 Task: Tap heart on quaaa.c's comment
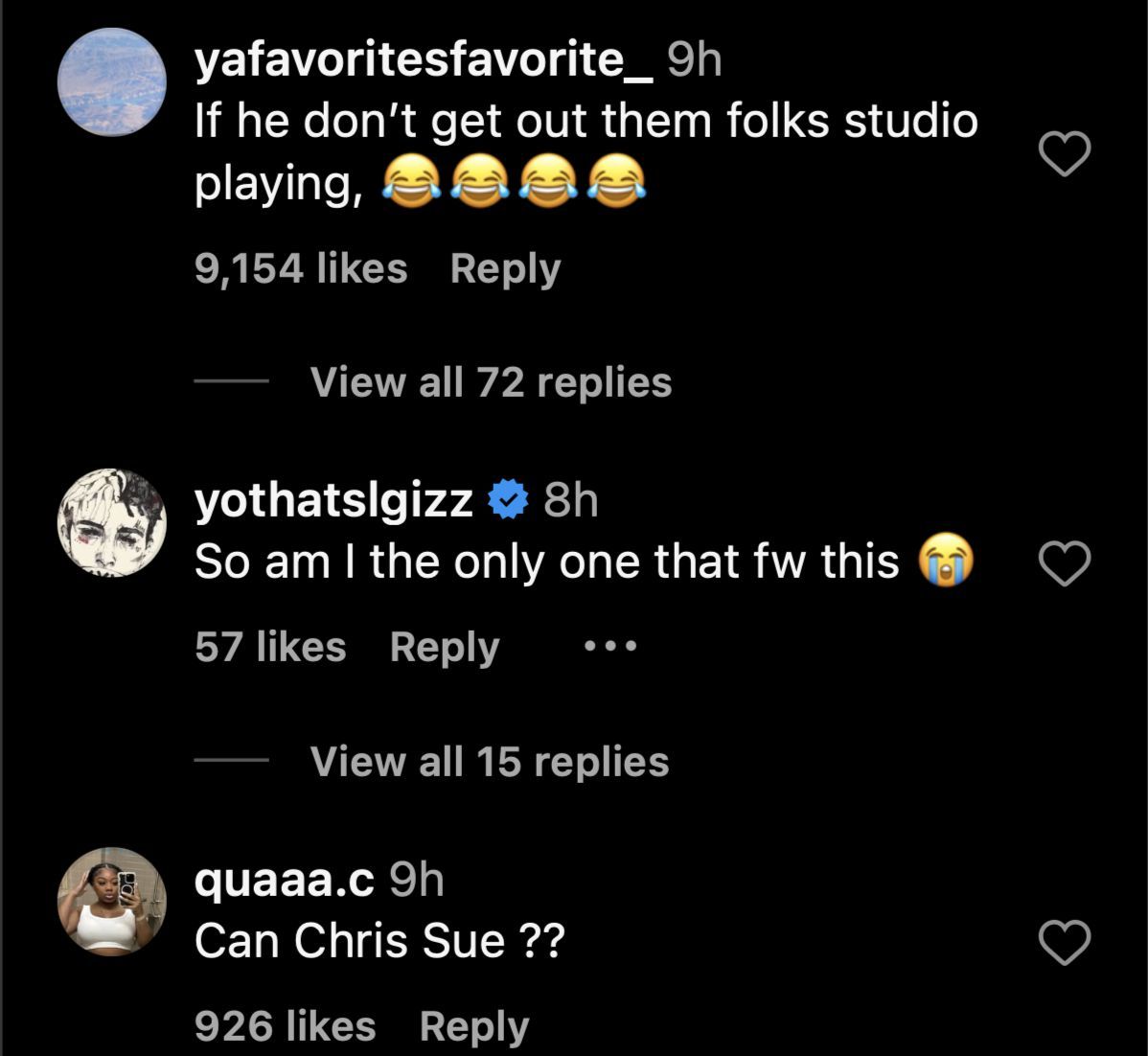tap(1065, 942)
